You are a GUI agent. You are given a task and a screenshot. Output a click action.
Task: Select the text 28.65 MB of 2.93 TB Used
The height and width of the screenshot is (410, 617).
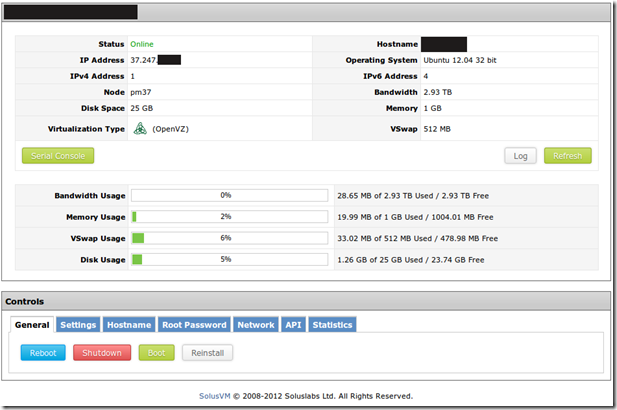pyautogui.click(x=385, y=196)
